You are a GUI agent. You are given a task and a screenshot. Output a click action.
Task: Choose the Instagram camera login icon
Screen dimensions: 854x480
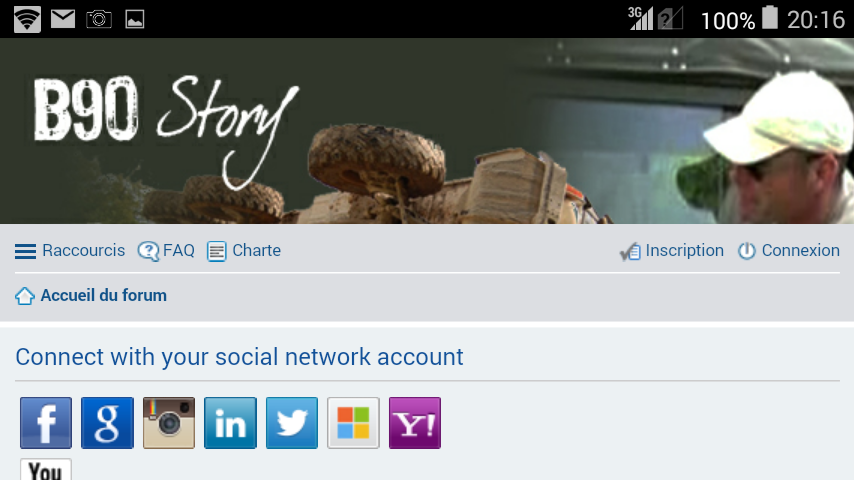[x=169, y=423]
